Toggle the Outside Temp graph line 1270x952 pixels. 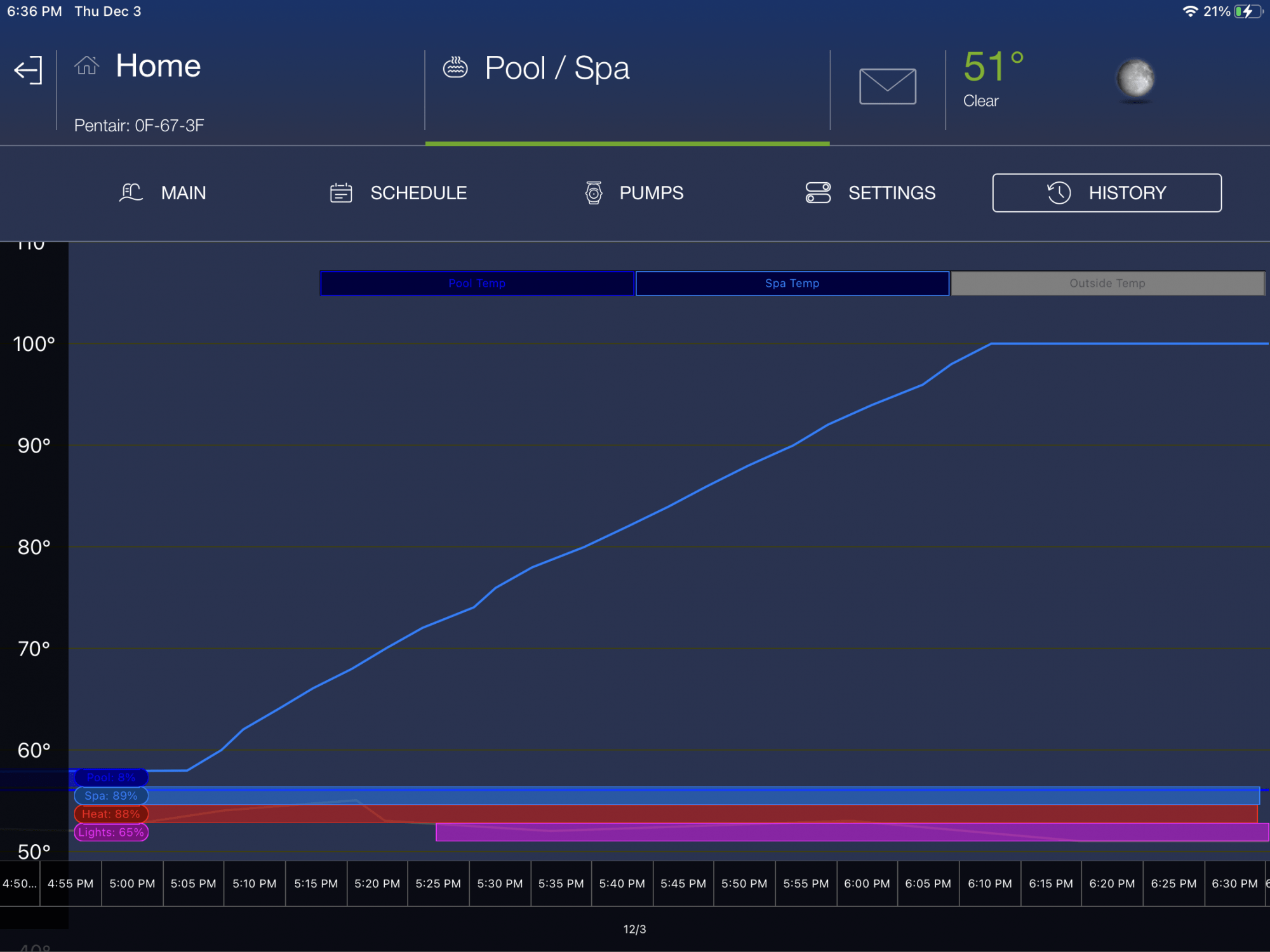[1107, 283]
